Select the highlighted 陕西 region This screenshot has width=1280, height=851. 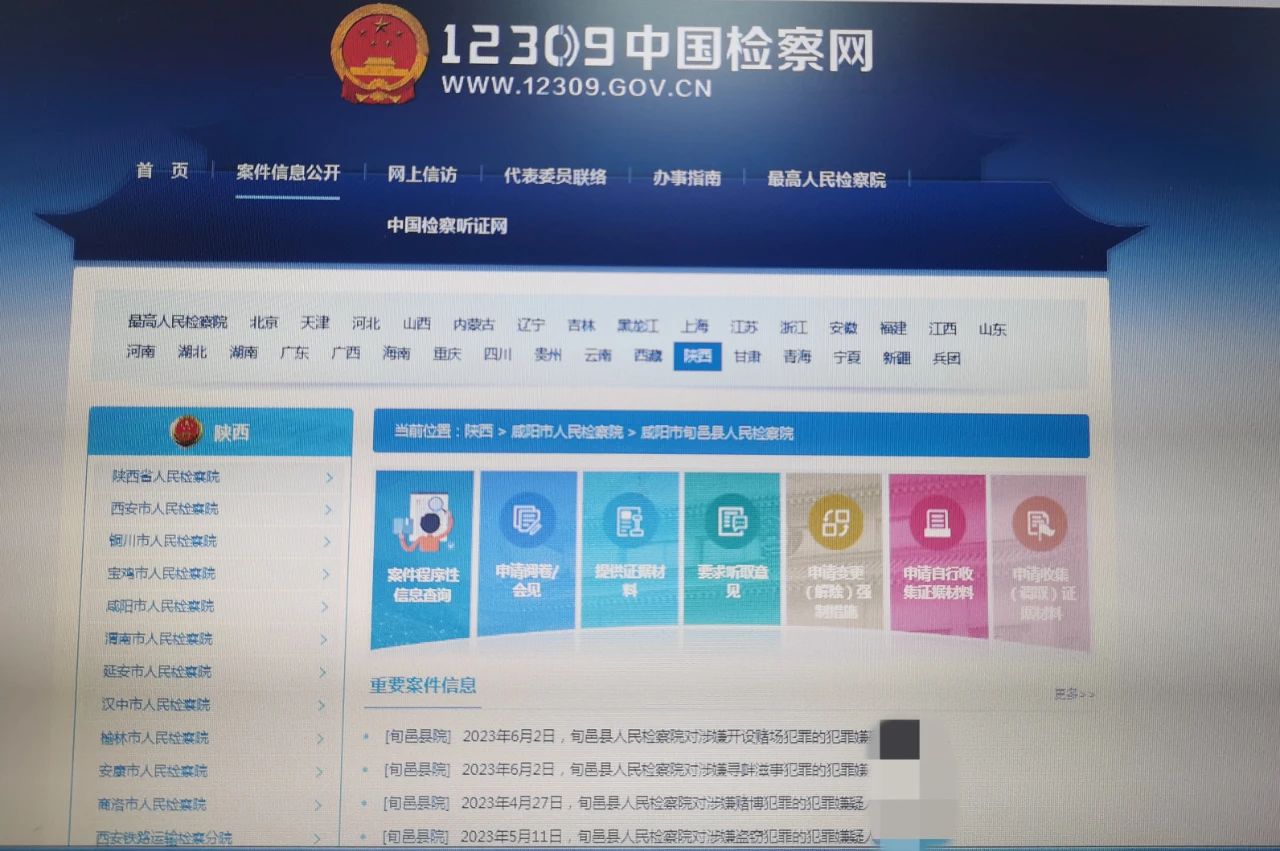(697, 356)
